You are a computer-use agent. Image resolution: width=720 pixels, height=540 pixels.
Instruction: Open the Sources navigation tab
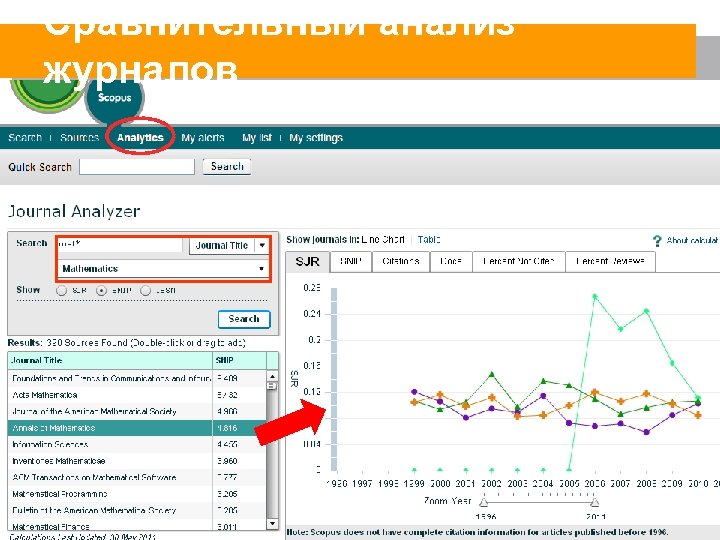coord(79,138)
